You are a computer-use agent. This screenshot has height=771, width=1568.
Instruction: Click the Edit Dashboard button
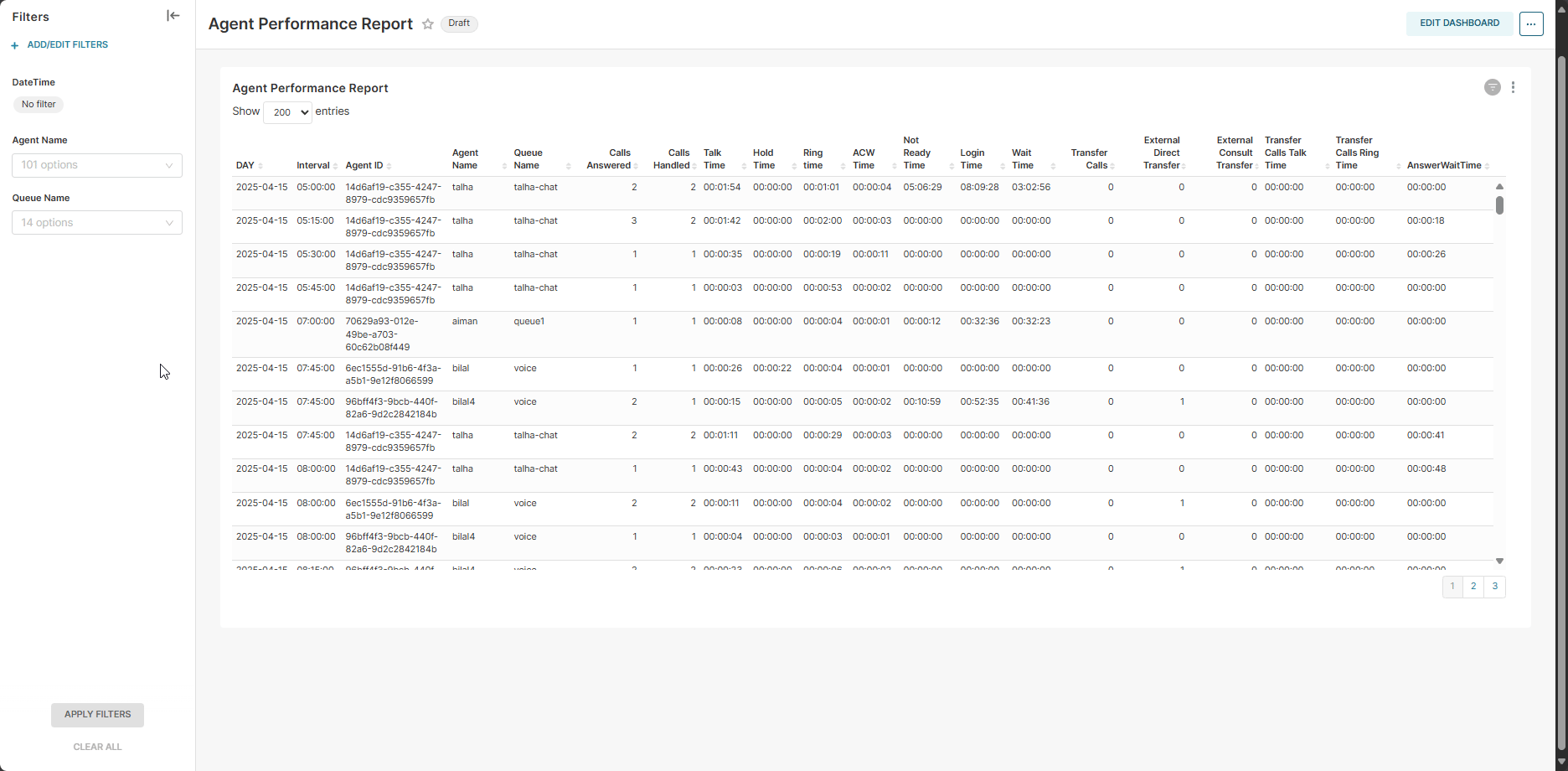tap(1459, 23)
